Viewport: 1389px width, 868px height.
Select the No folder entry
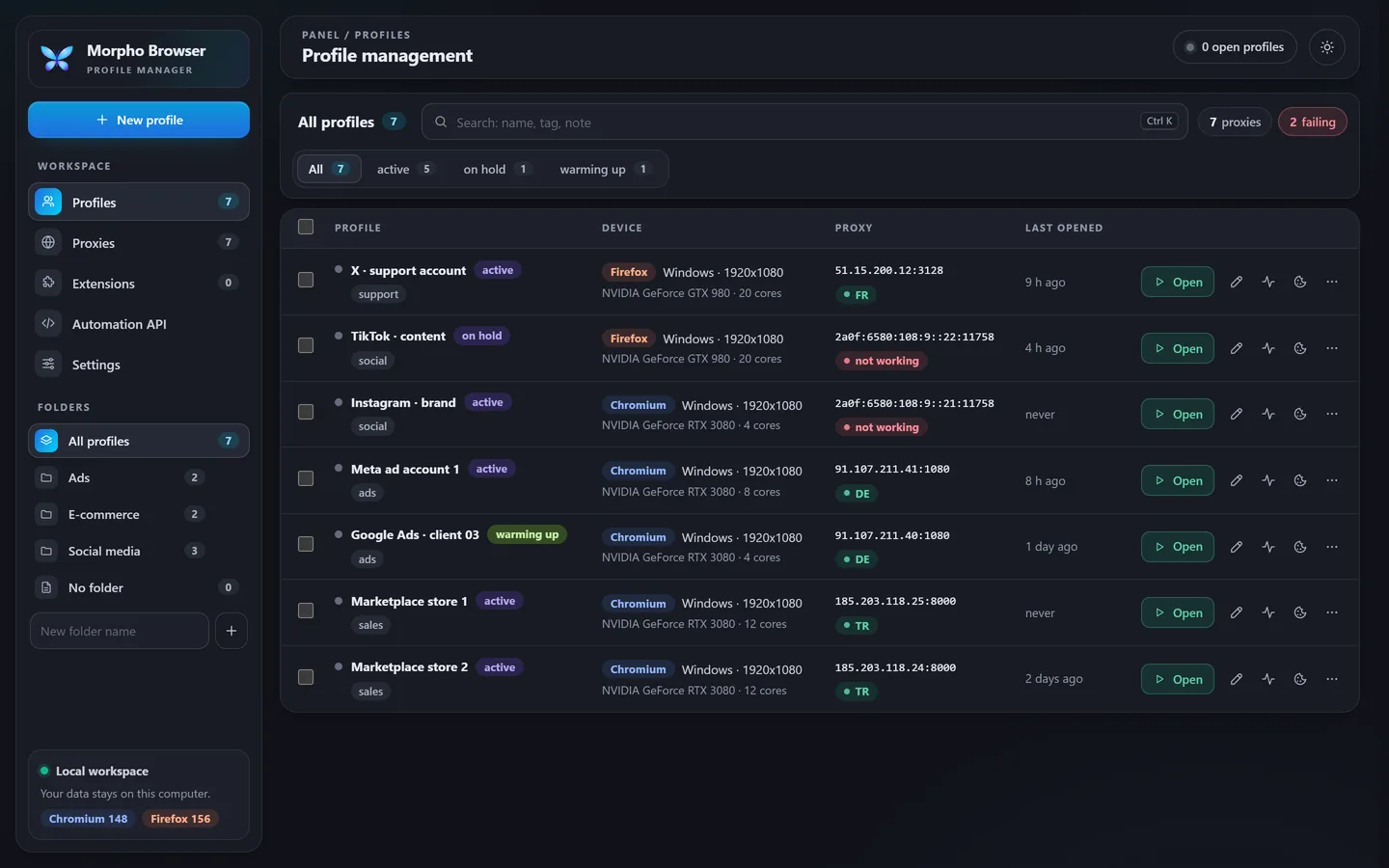139,587
